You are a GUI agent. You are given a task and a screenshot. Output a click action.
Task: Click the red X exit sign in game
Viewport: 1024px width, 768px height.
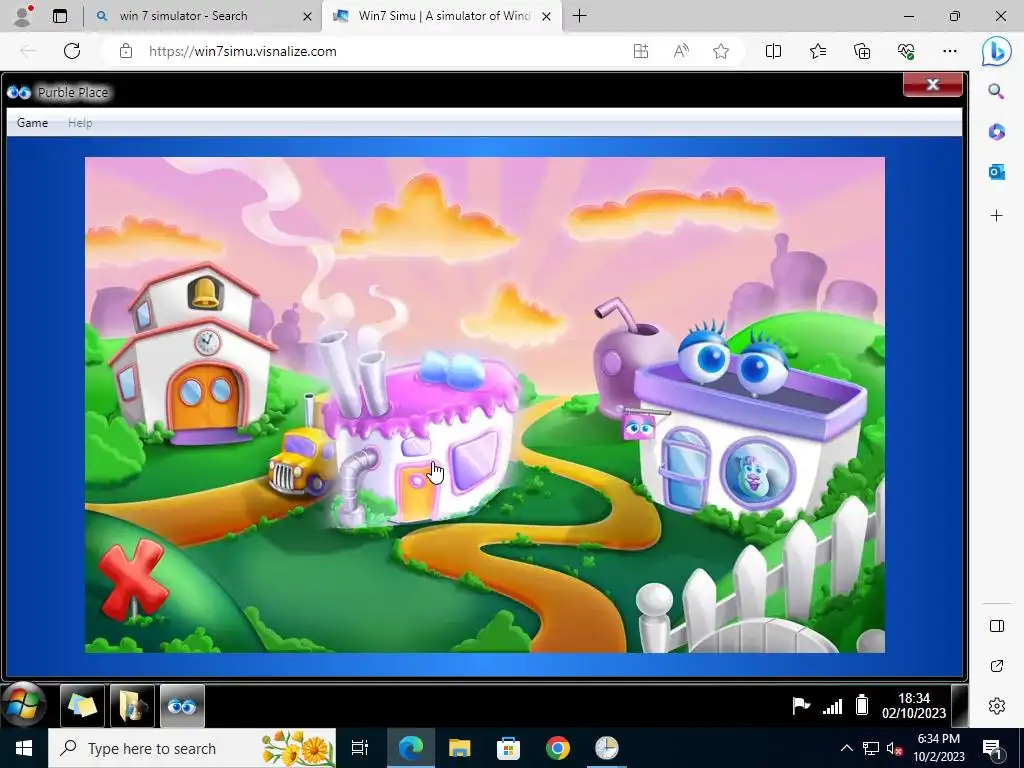[133, 579]
